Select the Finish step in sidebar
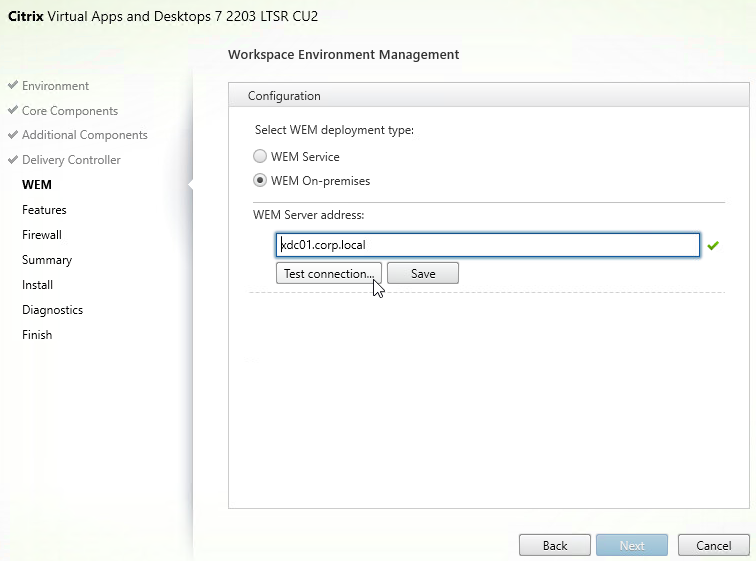The width and height of the screenshot is (756, 561). [x=37, y=335]
